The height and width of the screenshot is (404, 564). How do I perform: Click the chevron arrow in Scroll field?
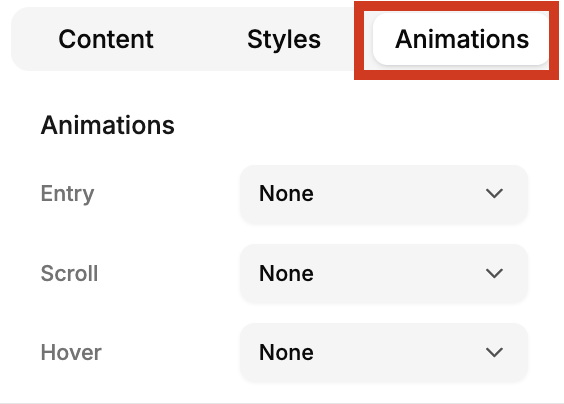tap(494, 273)
